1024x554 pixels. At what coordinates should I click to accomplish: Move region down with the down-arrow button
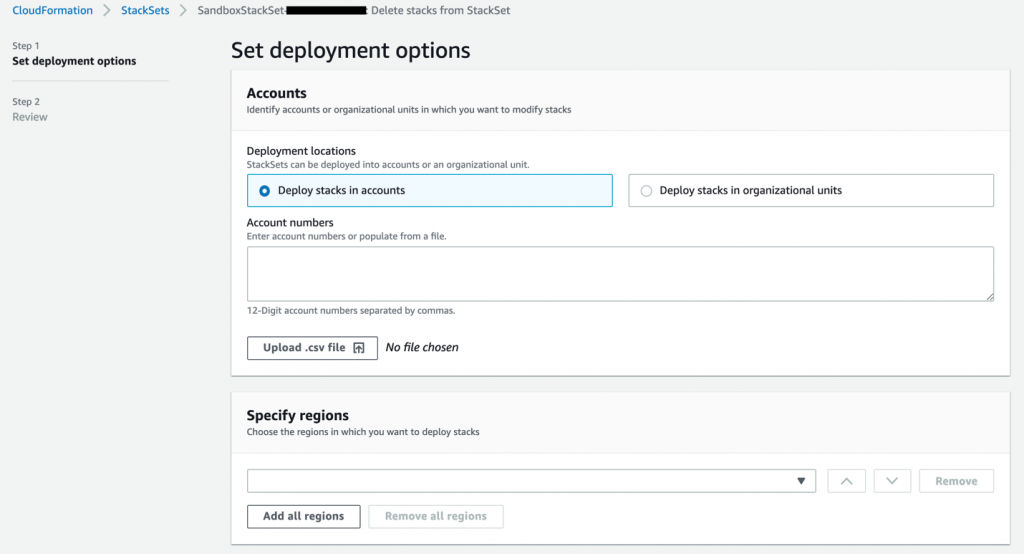[x=892, y=481]
